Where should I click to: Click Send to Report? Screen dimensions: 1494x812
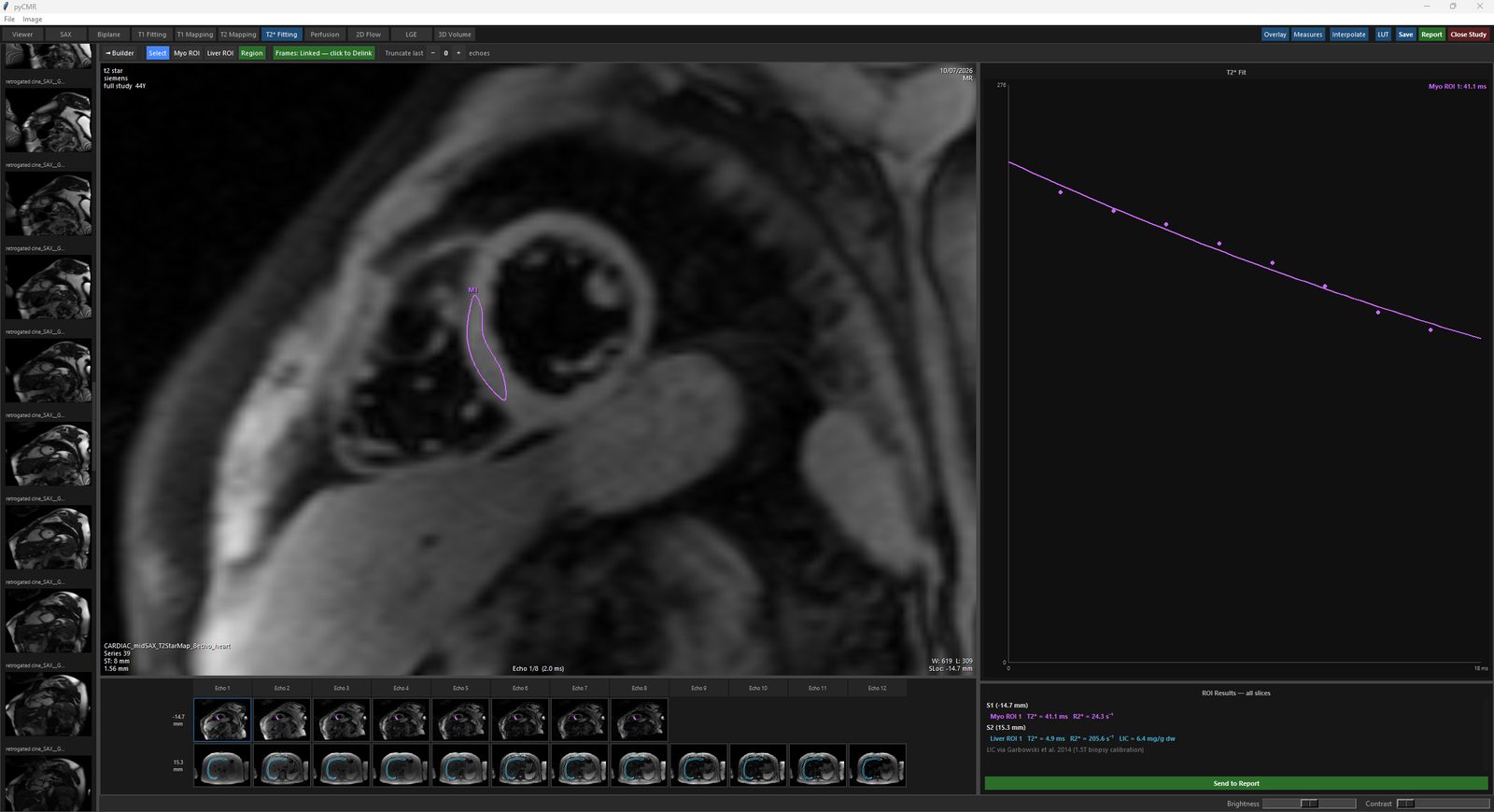tap(1236, 783)
